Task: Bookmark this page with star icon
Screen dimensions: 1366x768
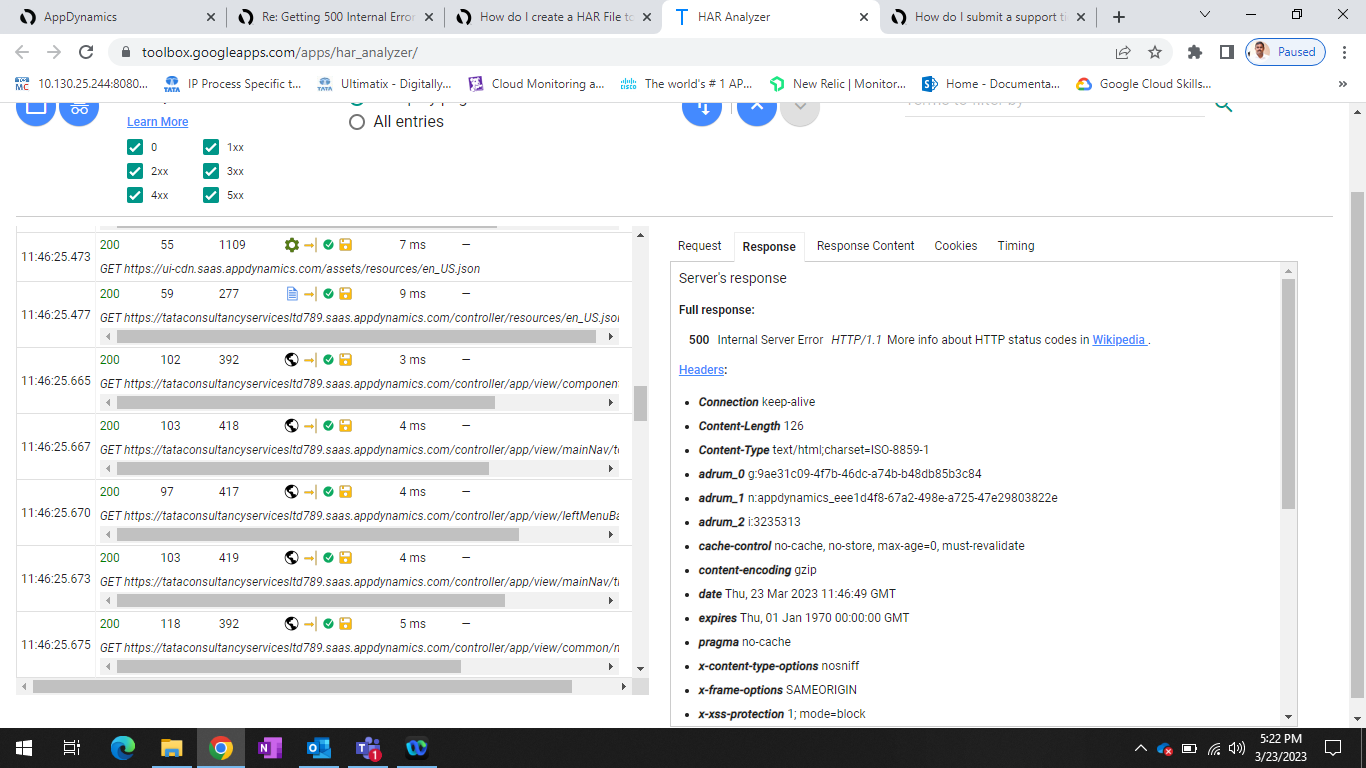Action: (1155, 52)
